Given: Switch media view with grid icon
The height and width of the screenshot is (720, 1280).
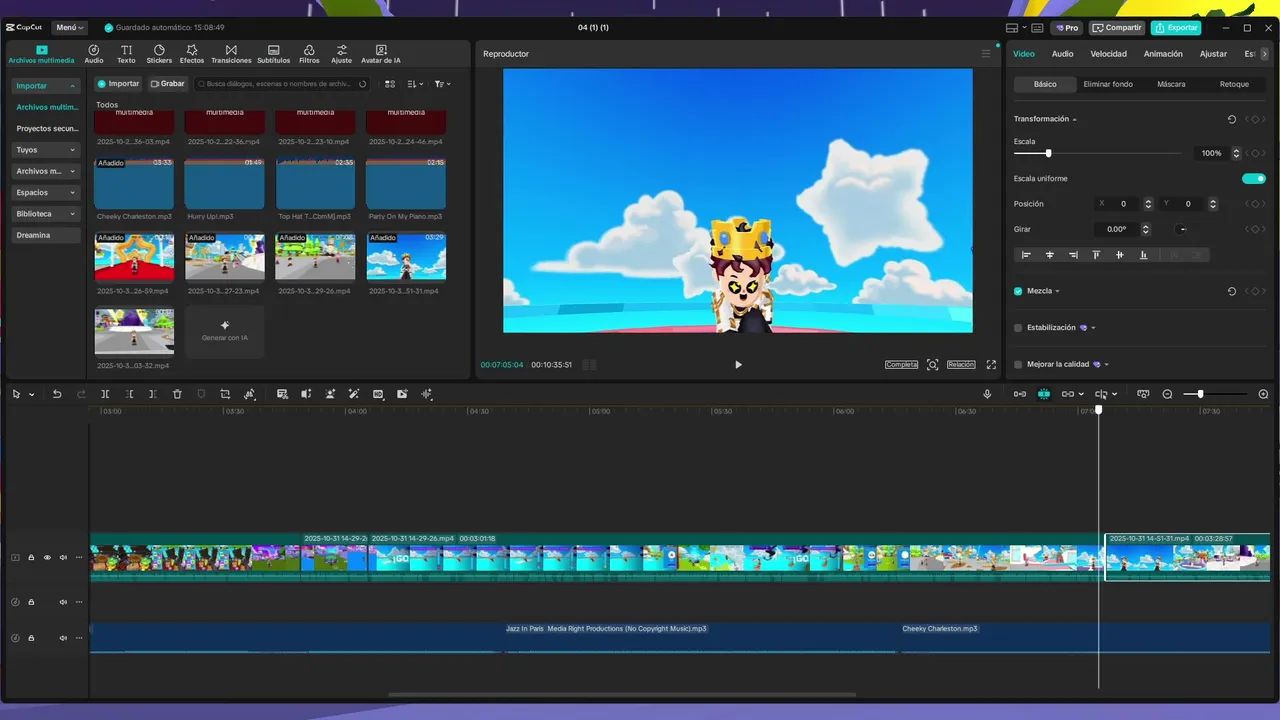Looking at the screenshot, I should [x=390, y=84].
